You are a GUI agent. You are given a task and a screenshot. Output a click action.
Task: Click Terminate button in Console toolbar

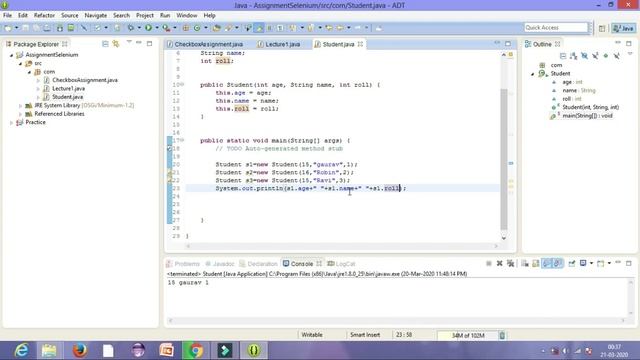click(x=489, y=264)
